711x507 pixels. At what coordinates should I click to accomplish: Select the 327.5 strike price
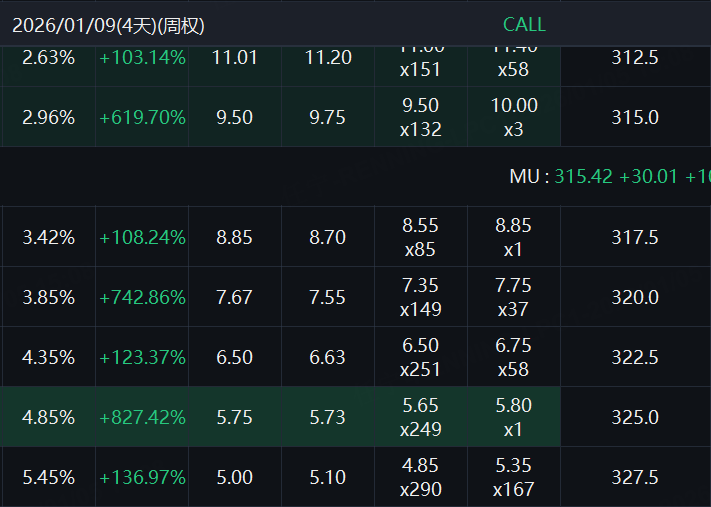point(634,477)
